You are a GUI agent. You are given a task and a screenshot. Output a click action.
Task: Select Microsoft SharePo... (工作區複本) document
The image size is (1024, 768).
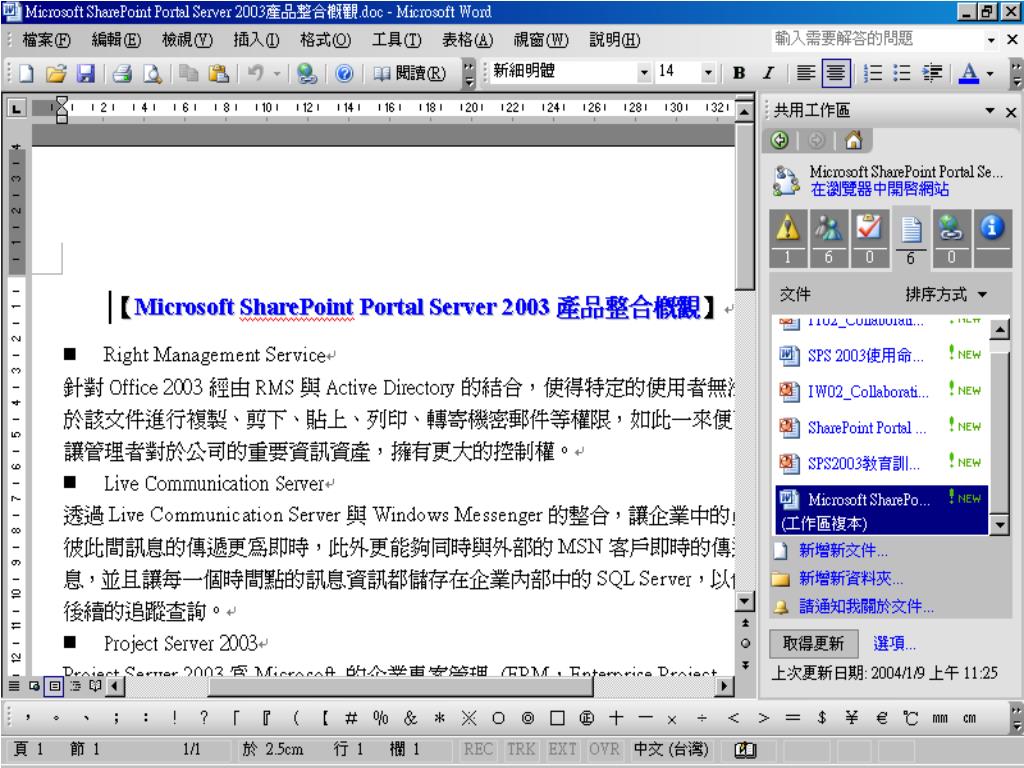880,510
